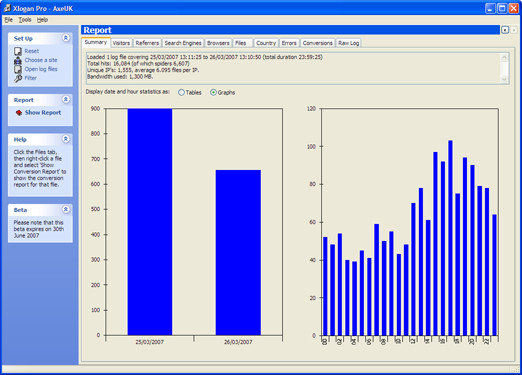Screen dimensions: 522x375
Task: Click the Choose a site icon
Action: [18, 60]
